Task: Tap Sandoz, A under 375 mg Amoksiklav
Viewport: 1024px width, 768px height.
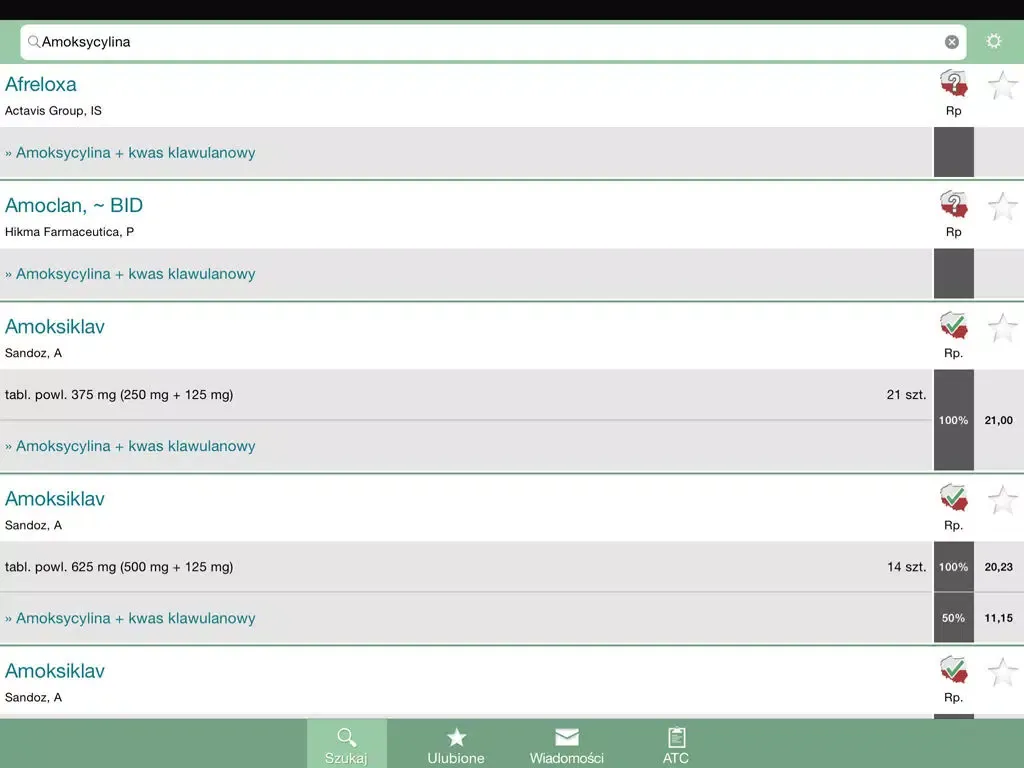Action: coord(33,353)
